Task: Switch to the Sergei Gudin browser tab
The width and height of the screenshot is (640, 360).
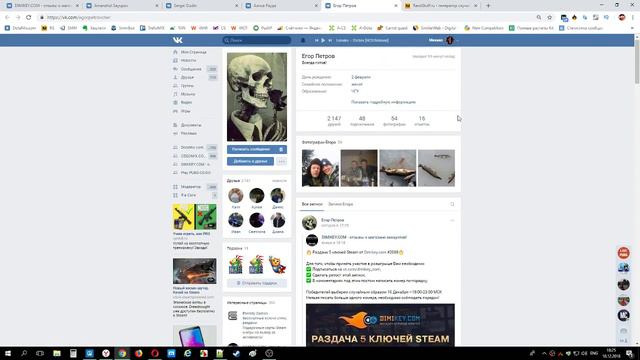Action: point(202,6)
